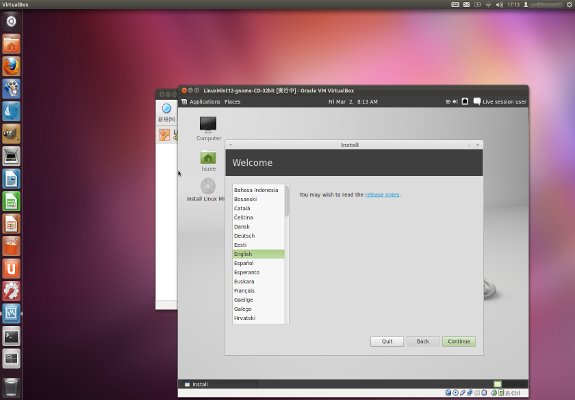Open the network indicator in Ubuntu top panel

488,4
